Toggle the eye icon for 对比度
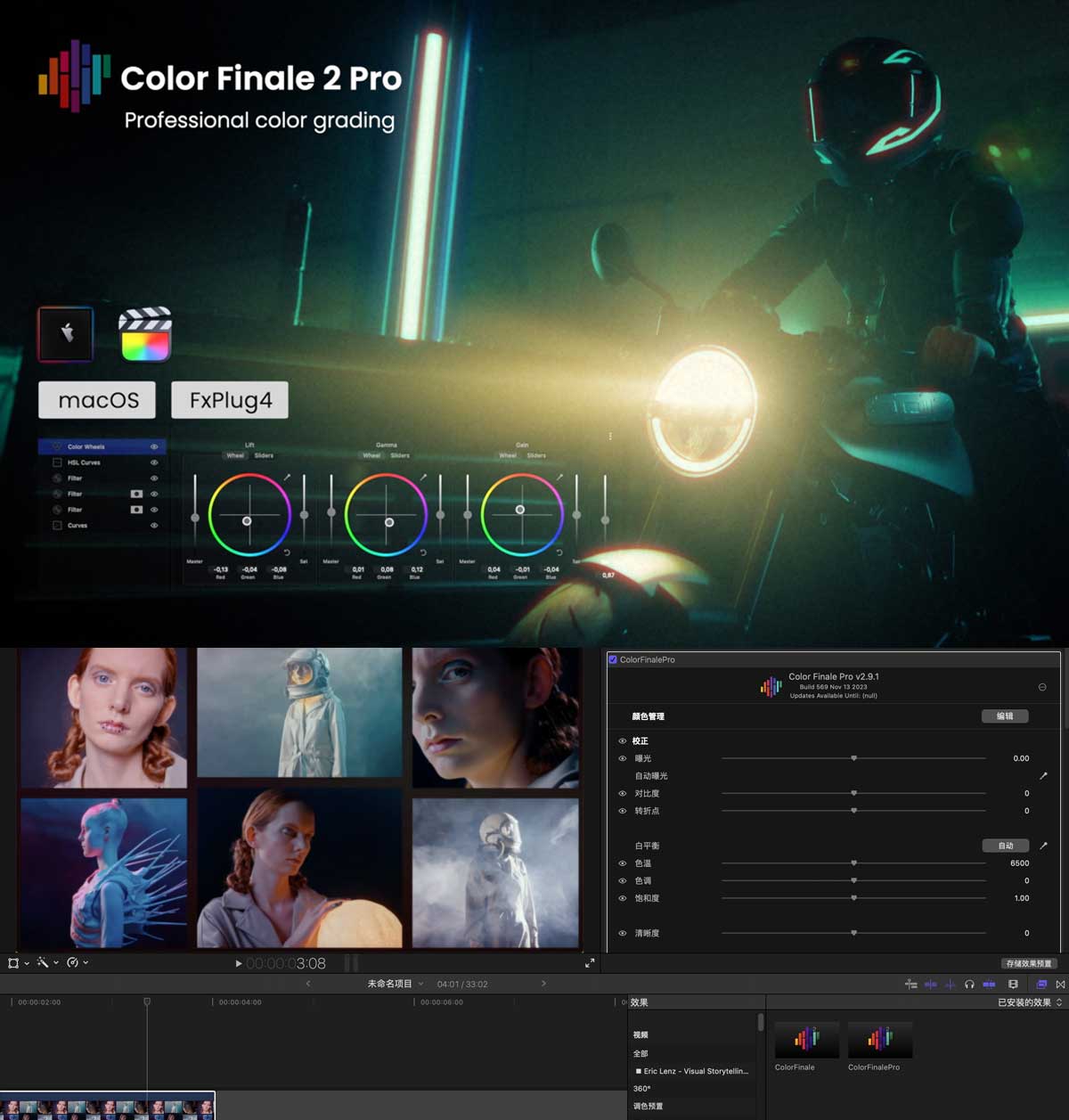 tap(623, 794)
